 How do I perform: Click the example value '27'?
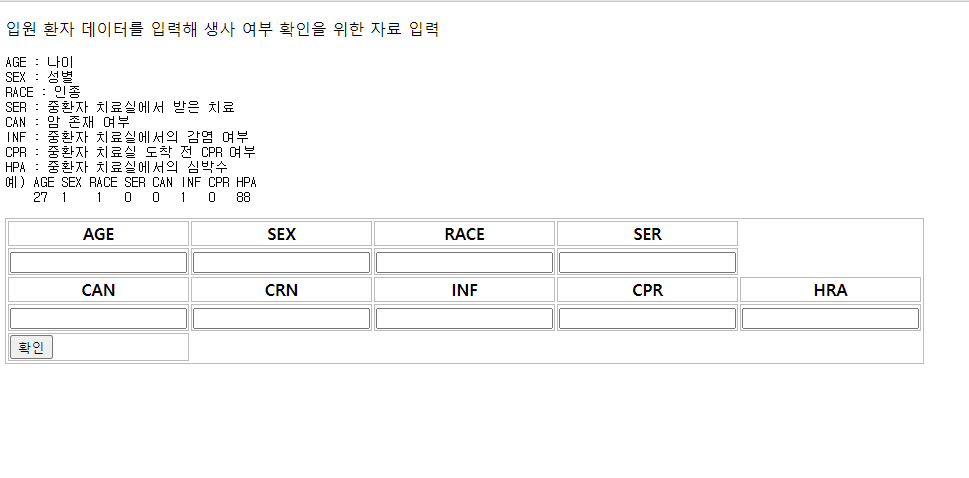(x=41, y=198)
